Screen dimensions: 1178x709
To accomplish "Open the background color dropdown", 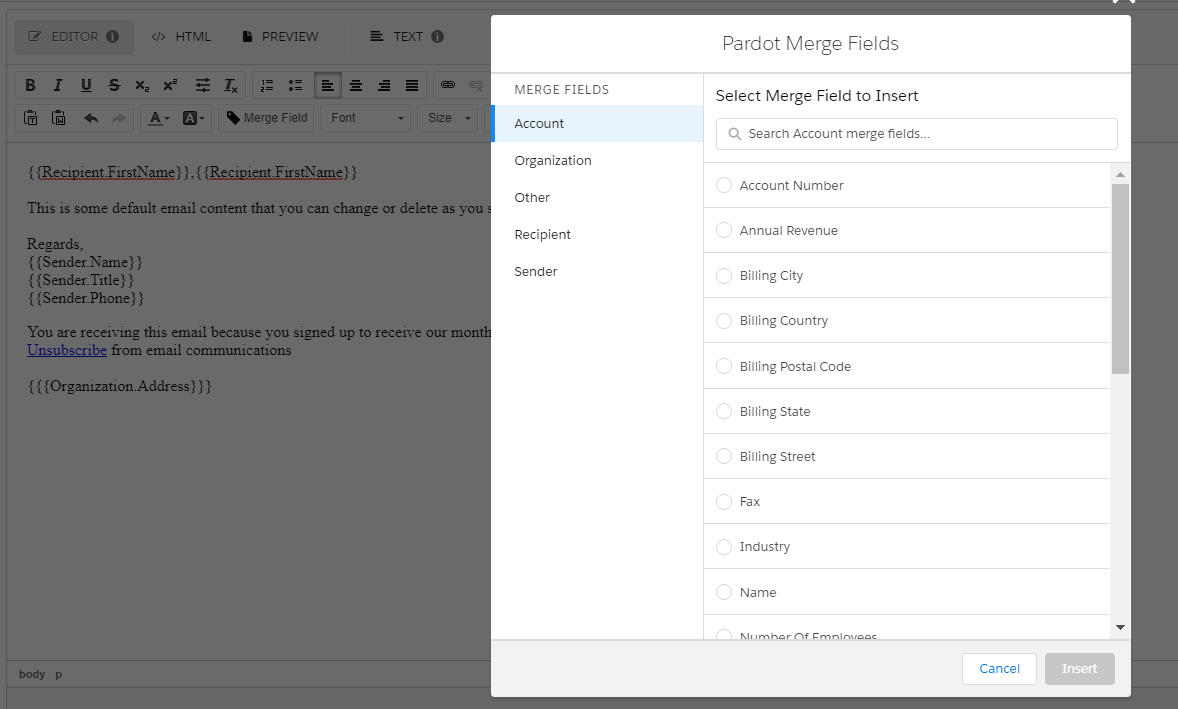I will pyautogui.click(x=193, y=118).
